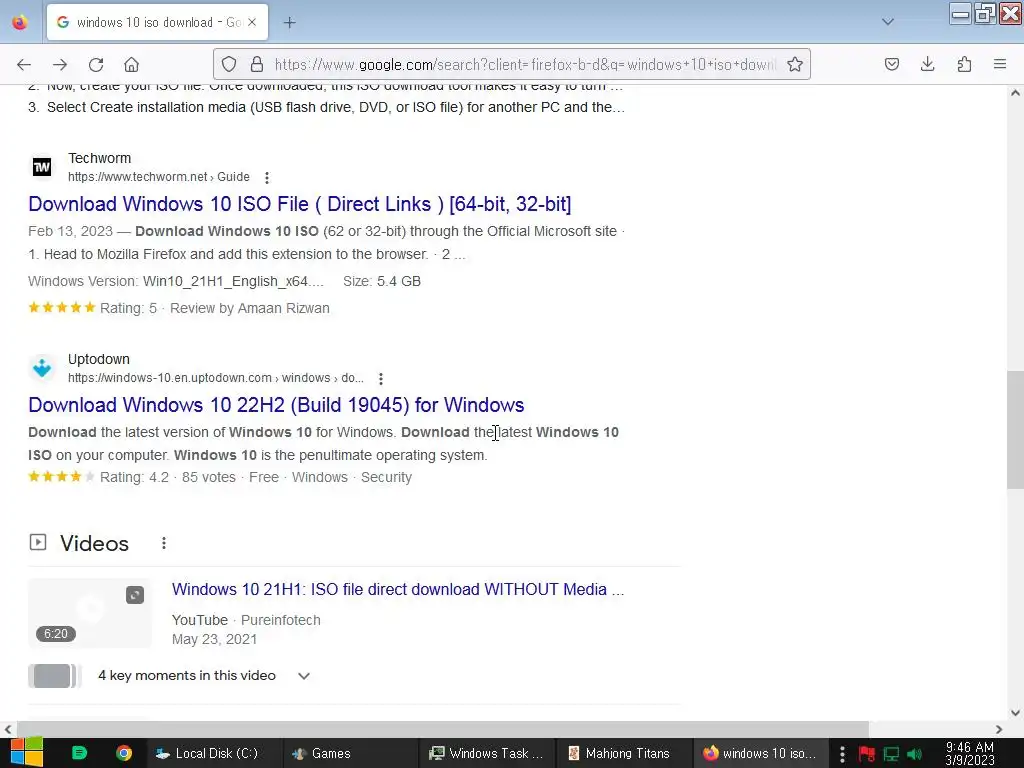Open the volume speaker tray icon

(x=914, y=754)
